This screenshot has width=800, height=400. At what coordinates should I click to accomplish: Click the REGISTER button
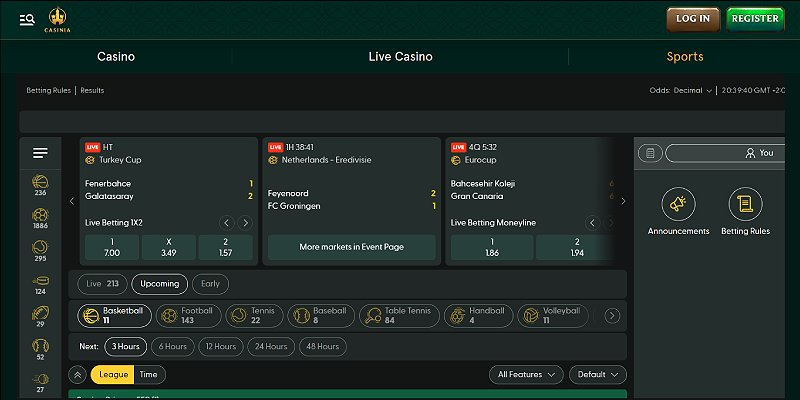[x=755, y=19]
